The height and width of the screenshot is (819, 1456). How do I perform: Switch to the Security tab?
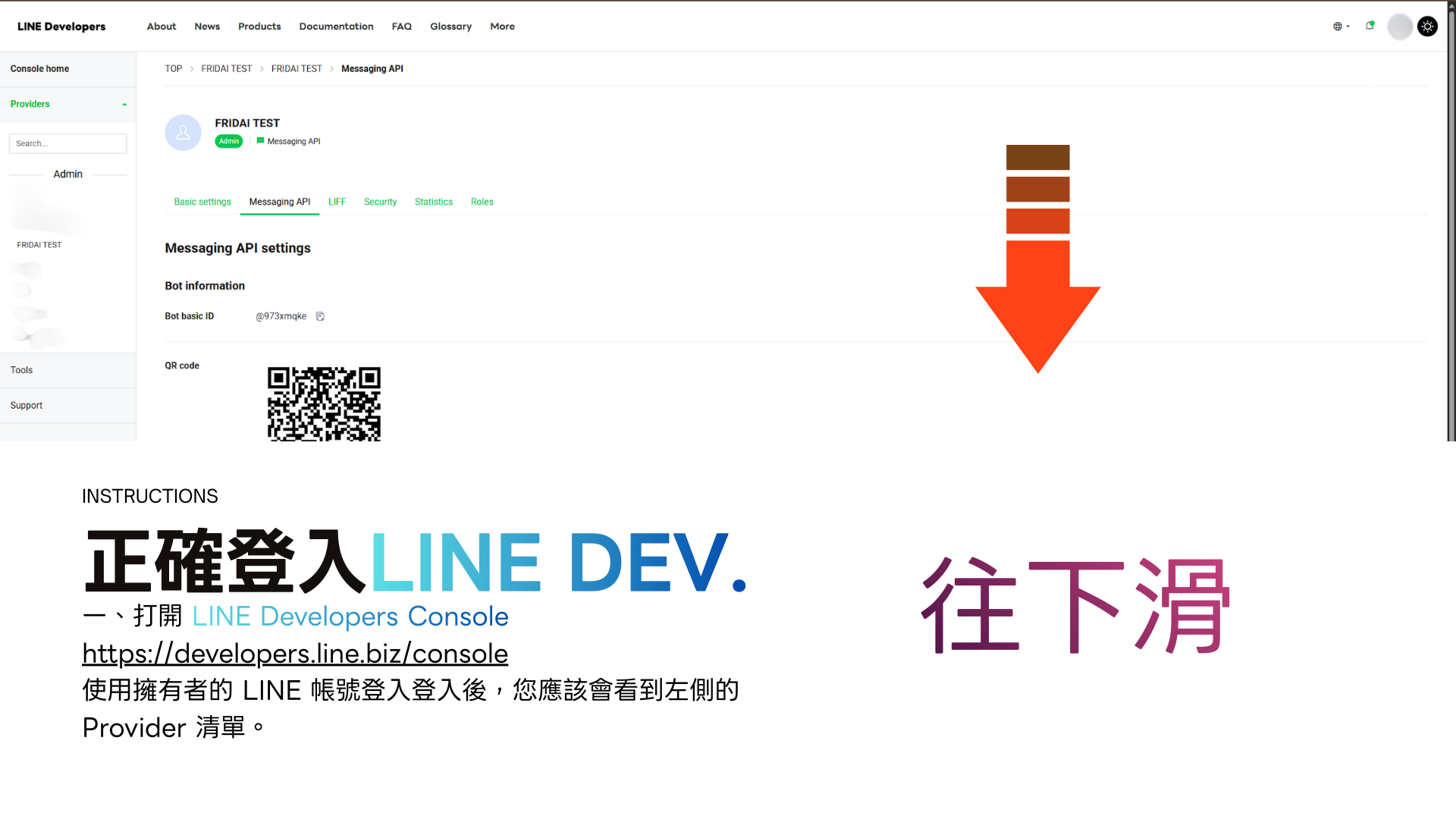tap(380, 202)
